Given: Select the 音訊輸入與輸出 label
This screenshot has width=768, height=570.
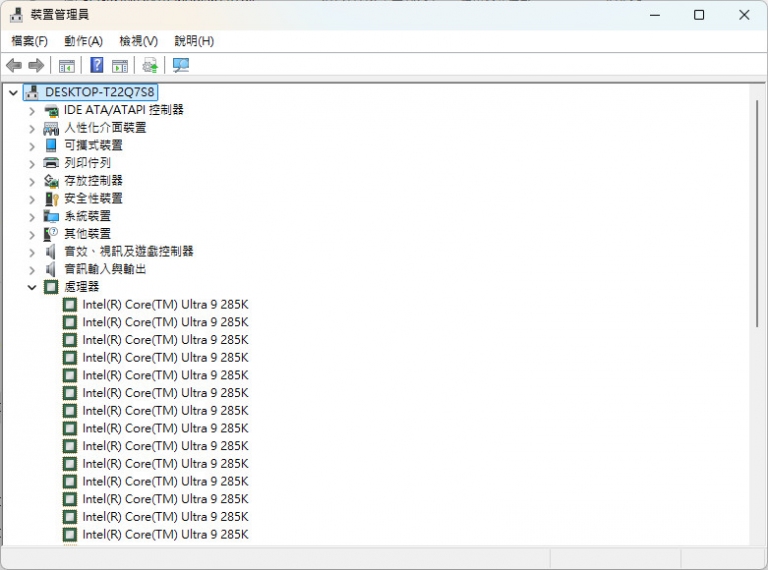Looking at the screenshot, I should (105, 269).
